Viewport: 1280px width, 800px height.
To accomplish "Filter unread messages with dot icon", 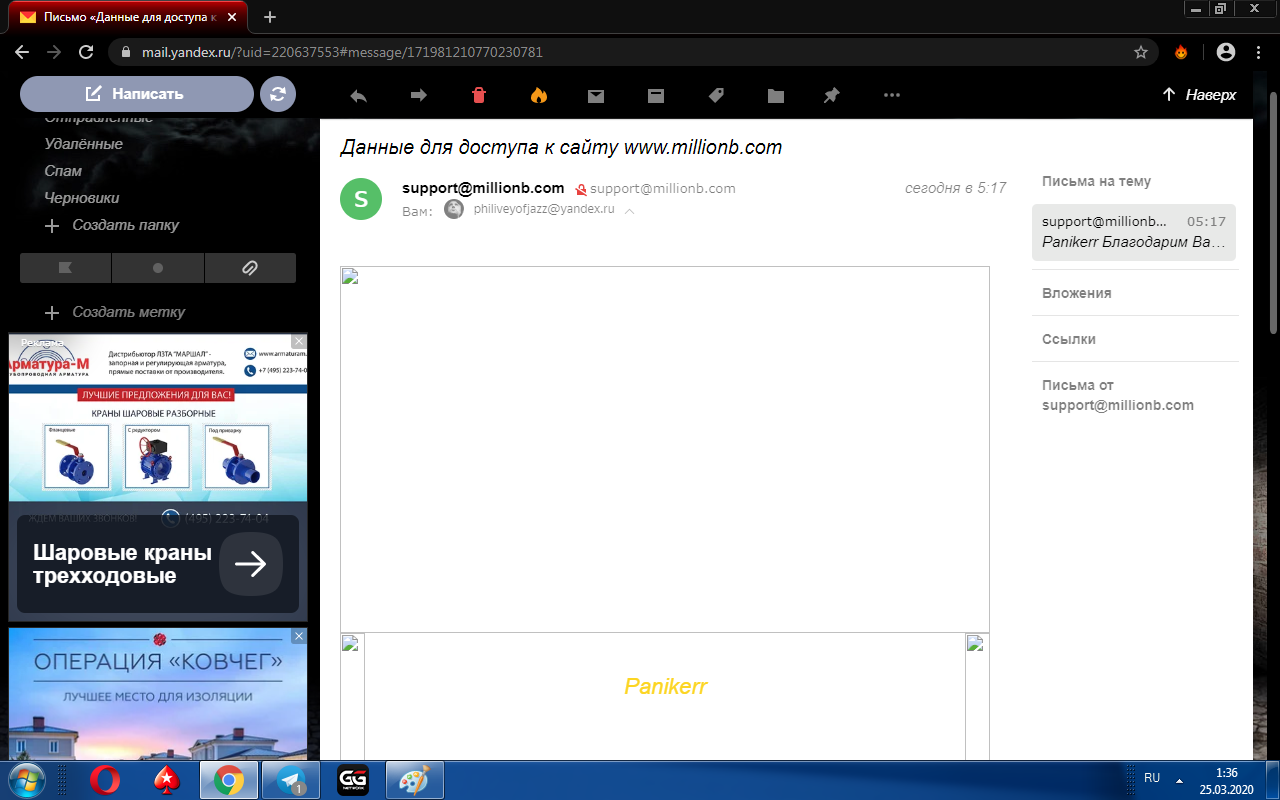I will pyautogui.click(x=158, y=268).
